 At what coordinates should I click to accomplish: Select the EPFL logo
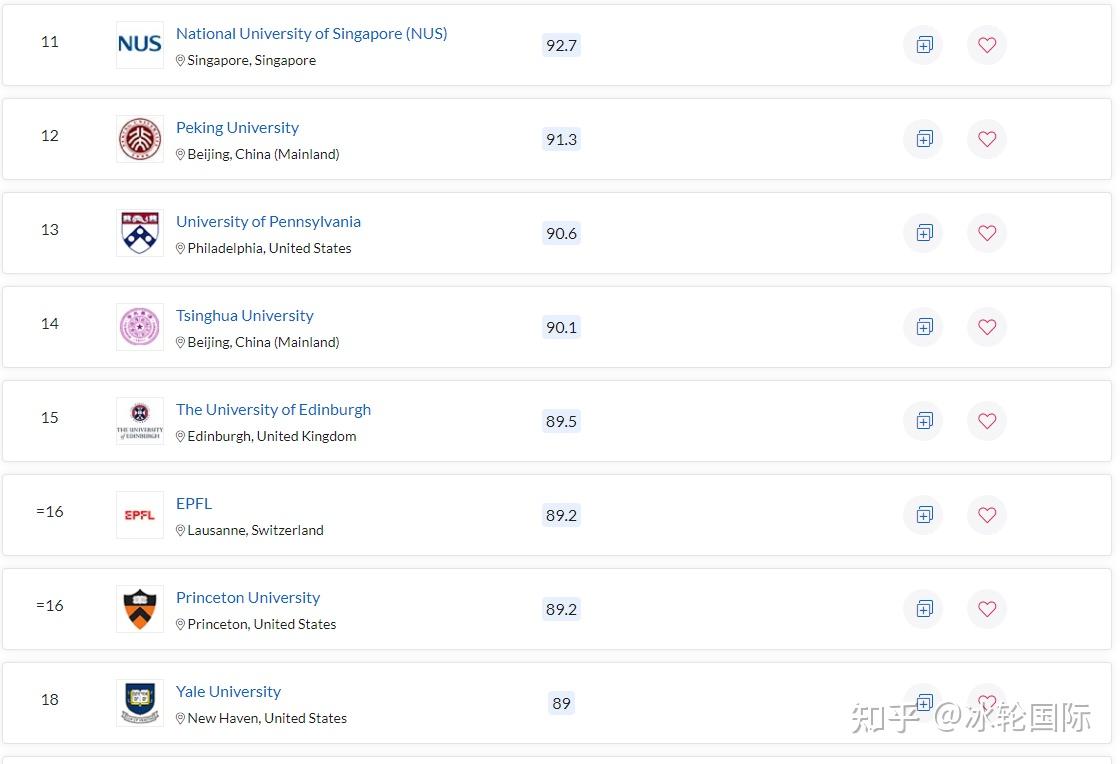(139, 515)
